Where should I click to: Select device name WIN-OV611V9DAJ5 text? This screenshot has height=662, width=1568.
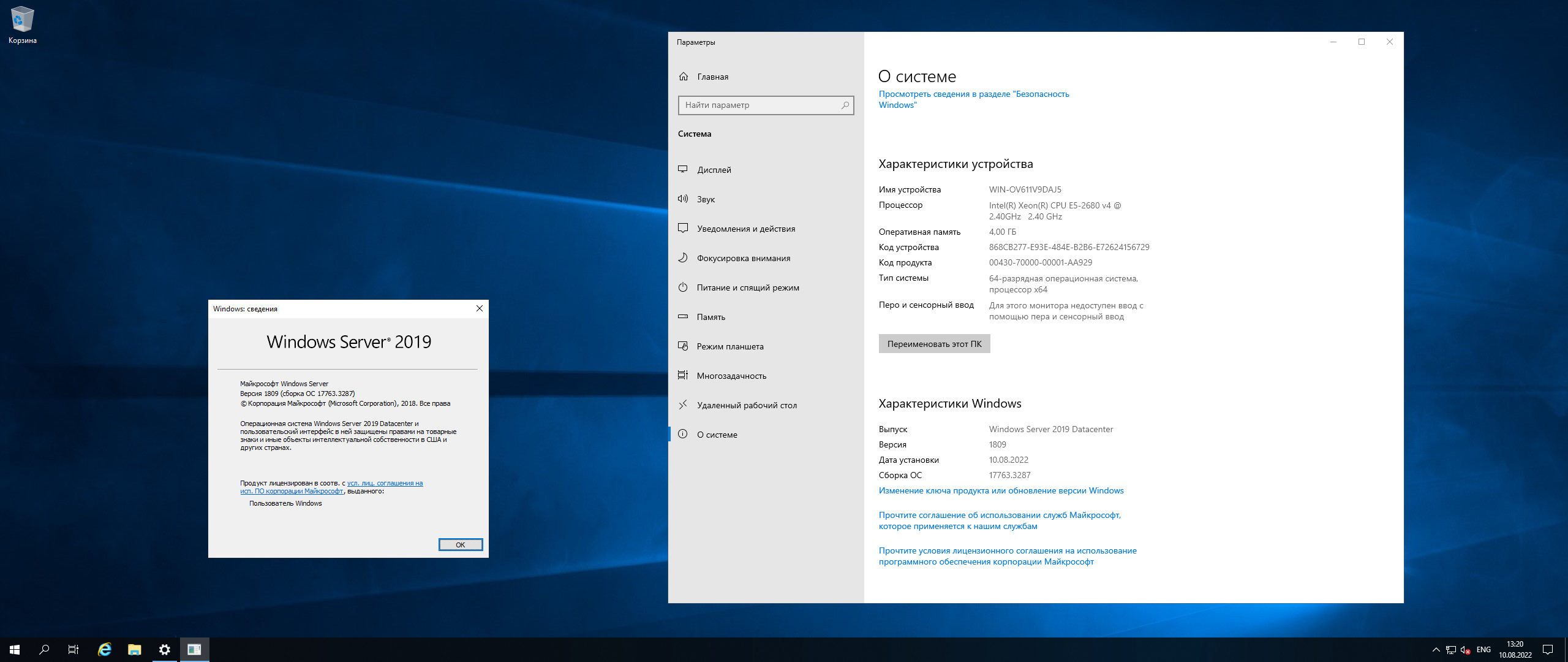[x=1025, y=189]
